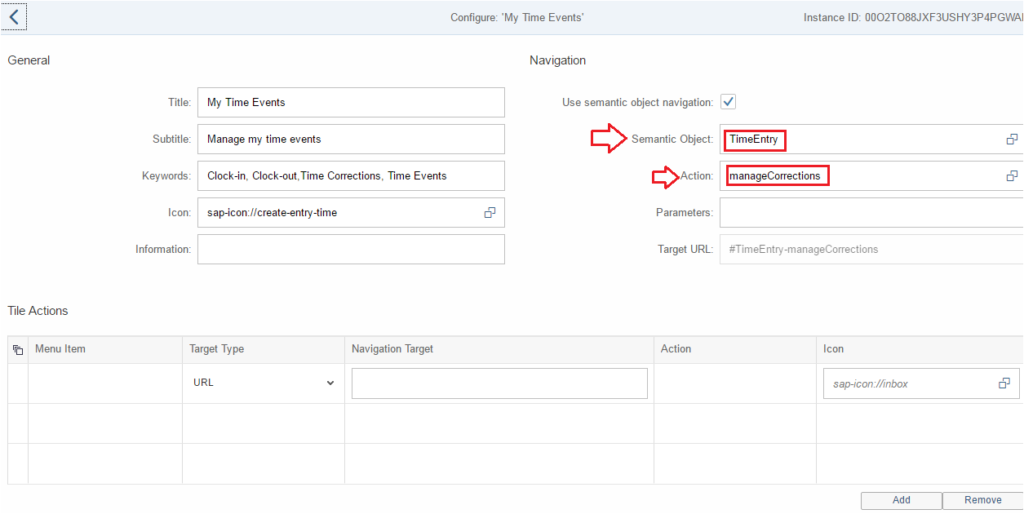1024x514 pixels.
Task: Click the empty Information input field
Action: 351,249
